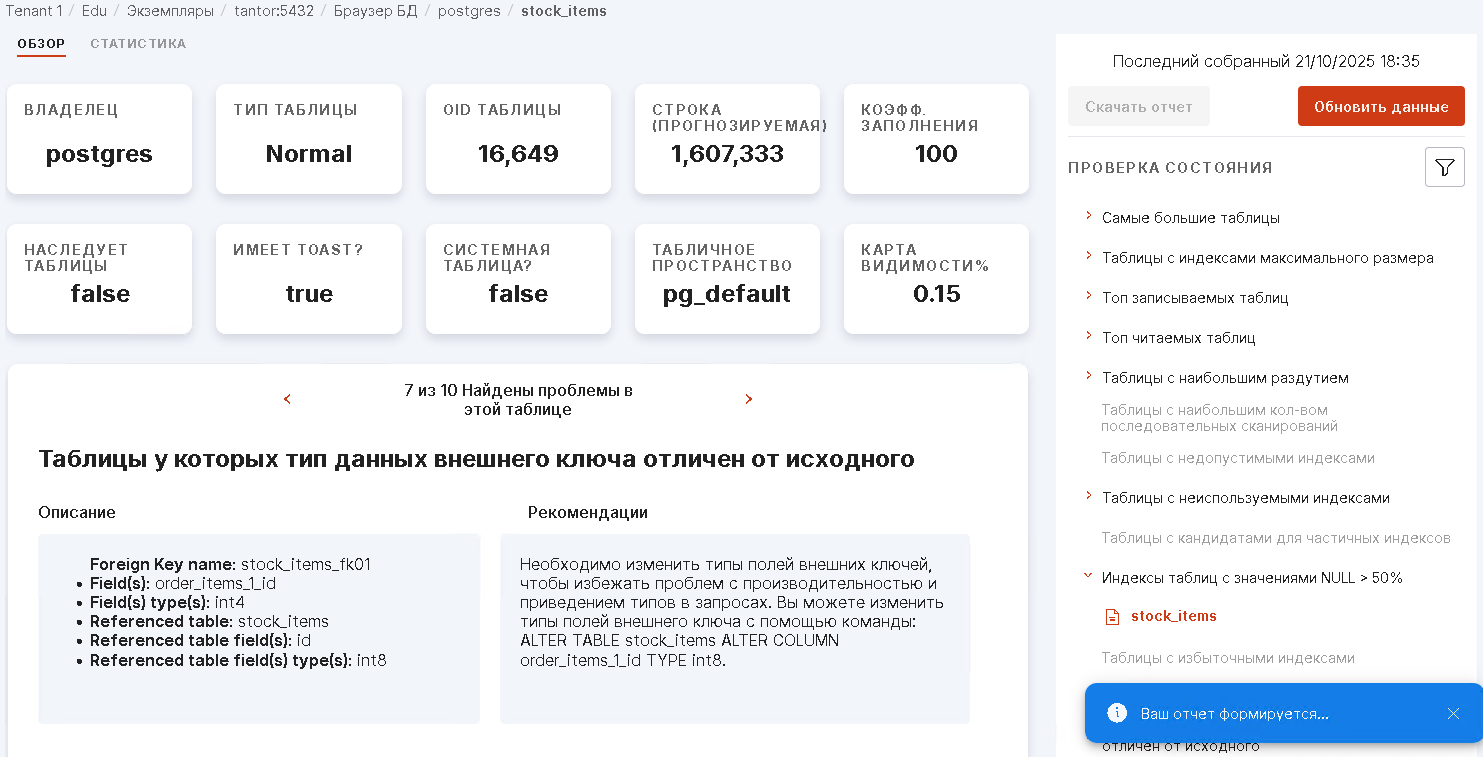This screenshot has height=757, width=1483.
Task: Go to the next found problem arrow
Action: [748, 399]
